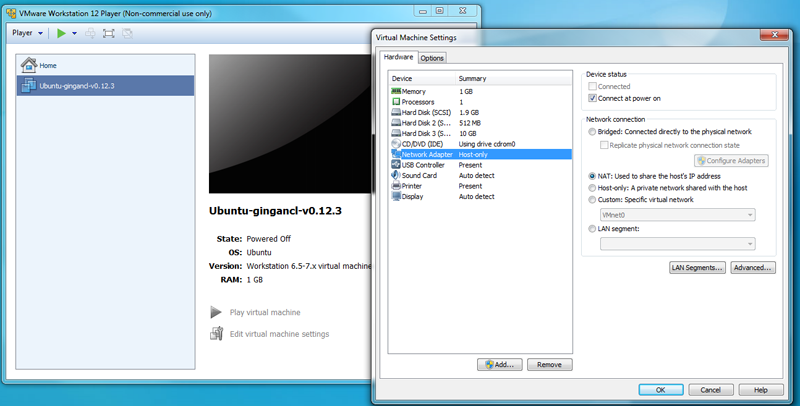Image resolution: width=800 pixels, height=406 pixels.
Task: Select Ubuntu-gingancl-v0.12.3 in the VM library
Action: coord(105,86)
